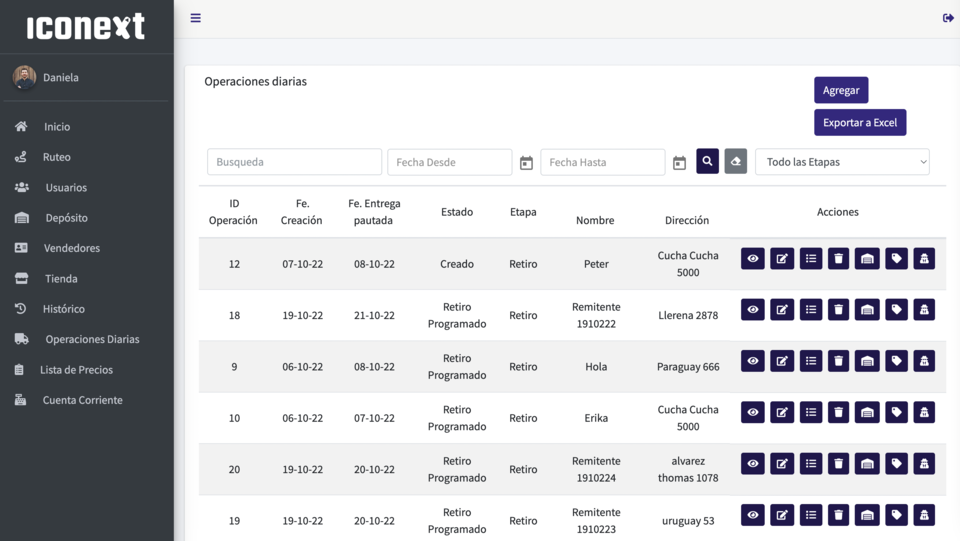Click the logout icon at top right
The height and width of the screenshot is (541, 960).
948,18
